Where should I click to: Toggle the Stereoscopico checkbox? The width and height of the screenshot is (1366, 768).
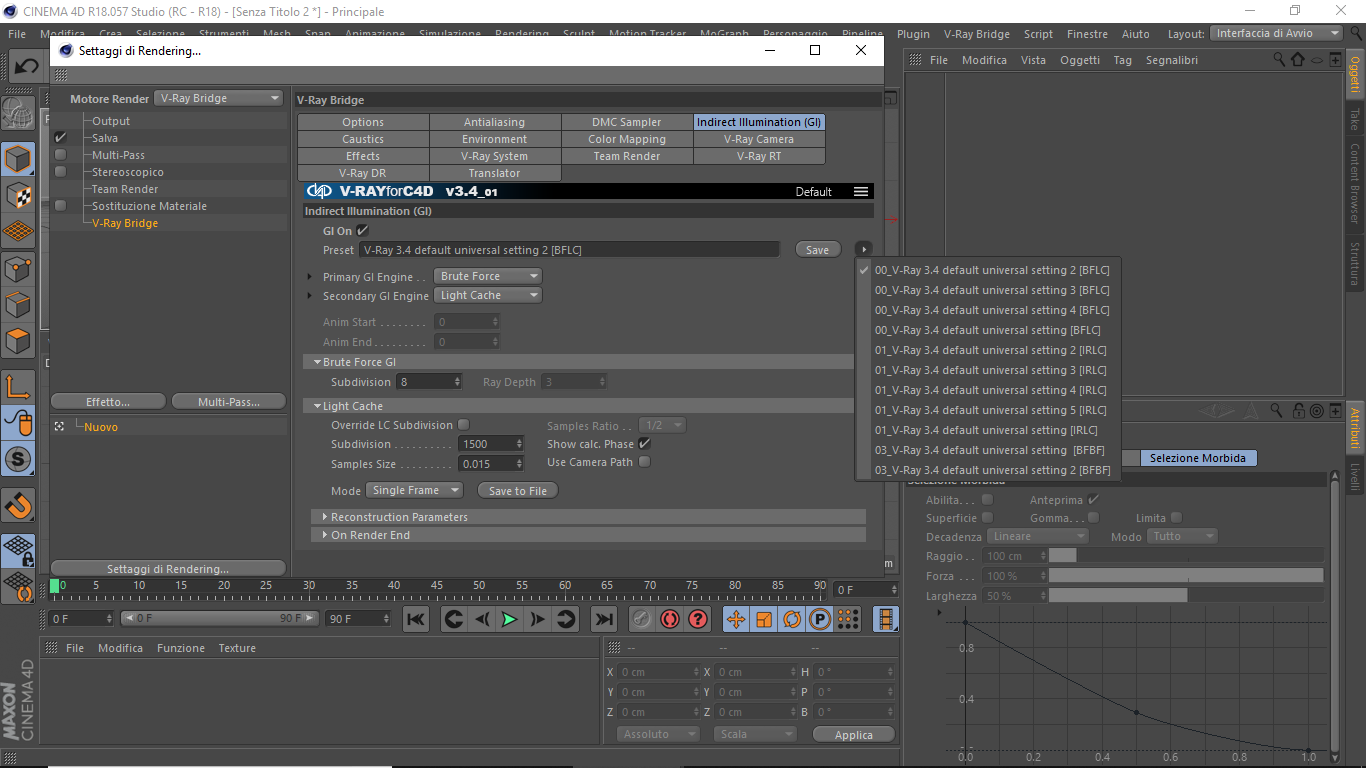tap(61, 172)
